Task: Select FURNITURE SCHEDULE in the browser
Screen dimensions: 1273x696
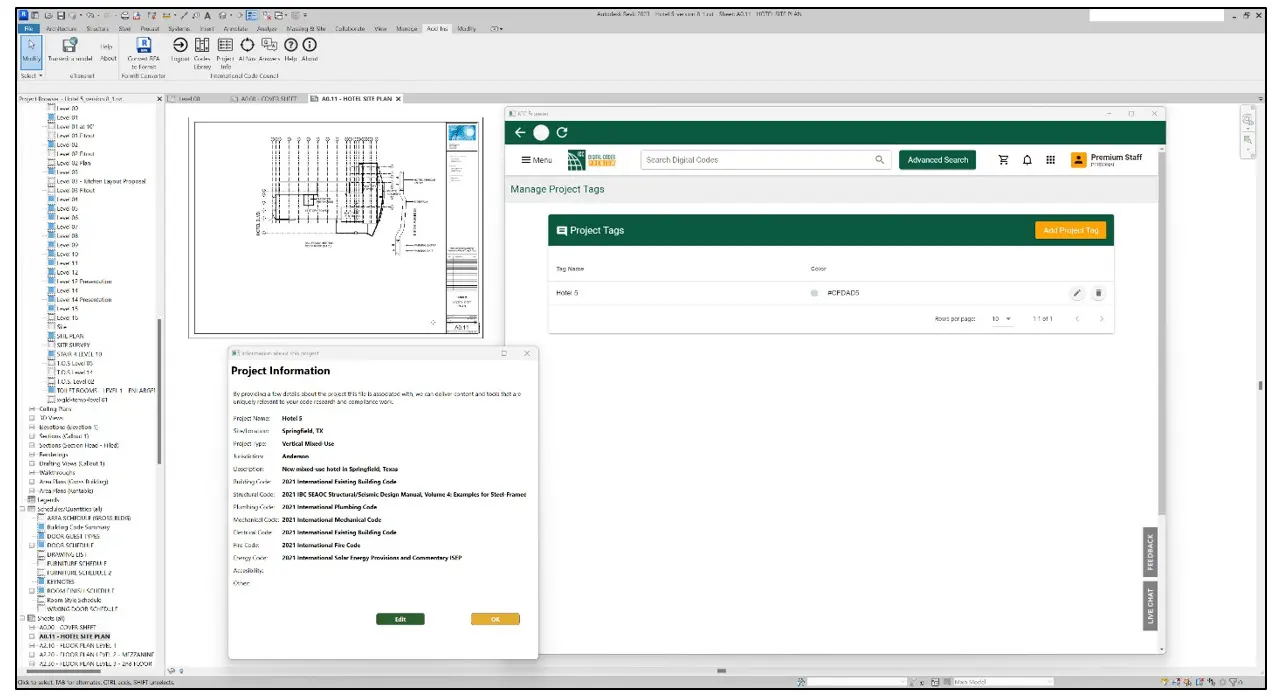Action: [x=77, y=563]
